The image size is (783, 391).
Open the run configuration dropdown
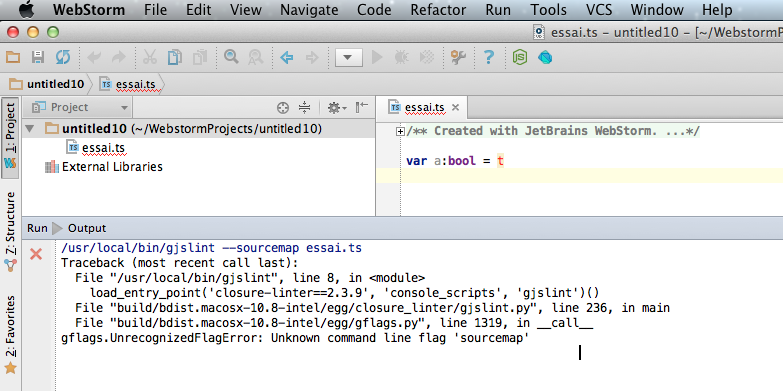[x=349, y=58]
